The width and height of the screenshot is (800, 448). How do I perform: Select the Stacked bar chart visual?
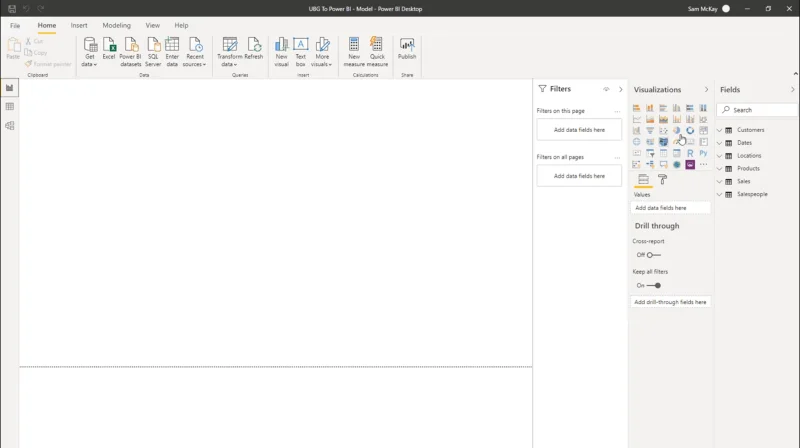[x=637, y=108]
